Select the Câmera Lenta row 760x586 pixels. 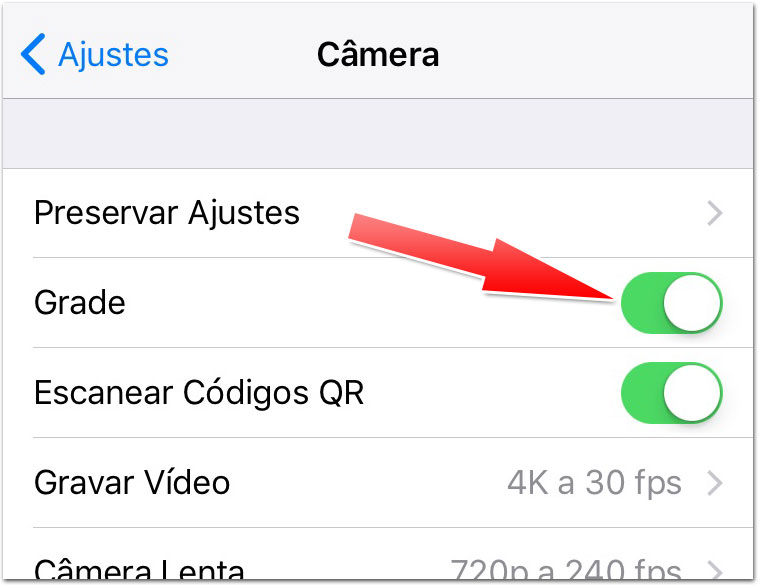click(x=378, y=554)
